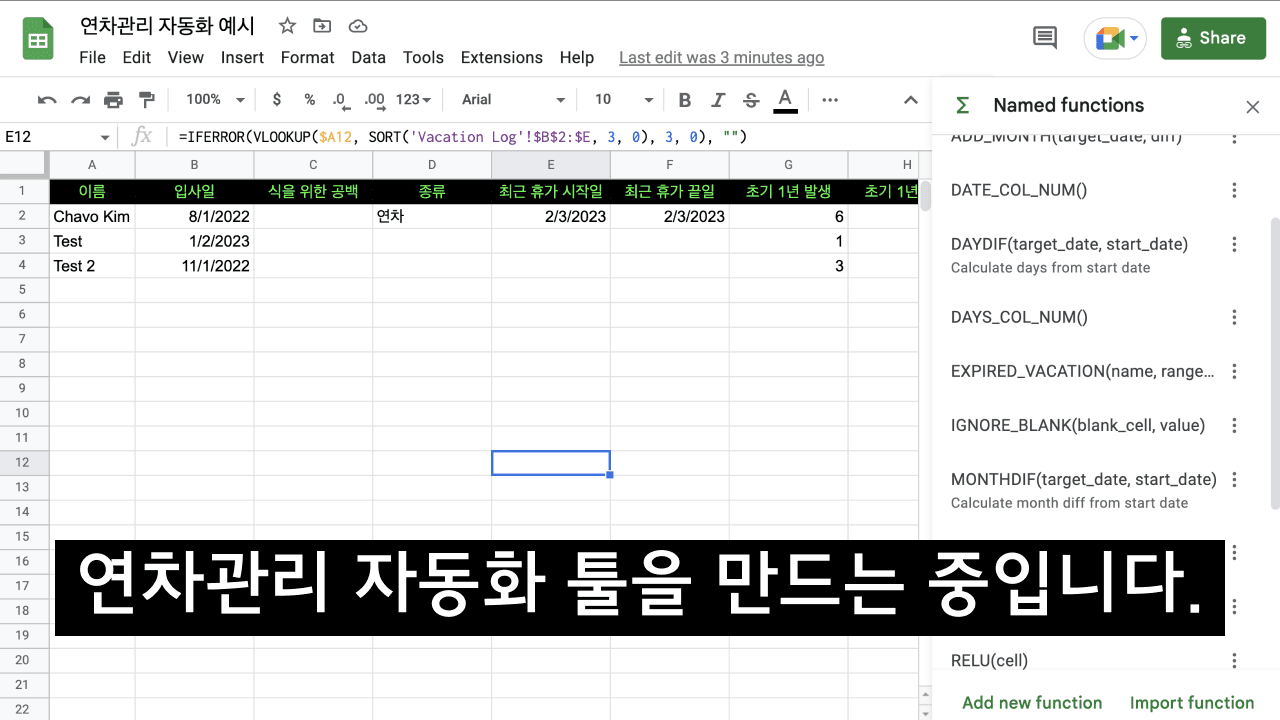The image size is (1280, 720).
Task: Open the Data menu
Action: click(368, 58)
